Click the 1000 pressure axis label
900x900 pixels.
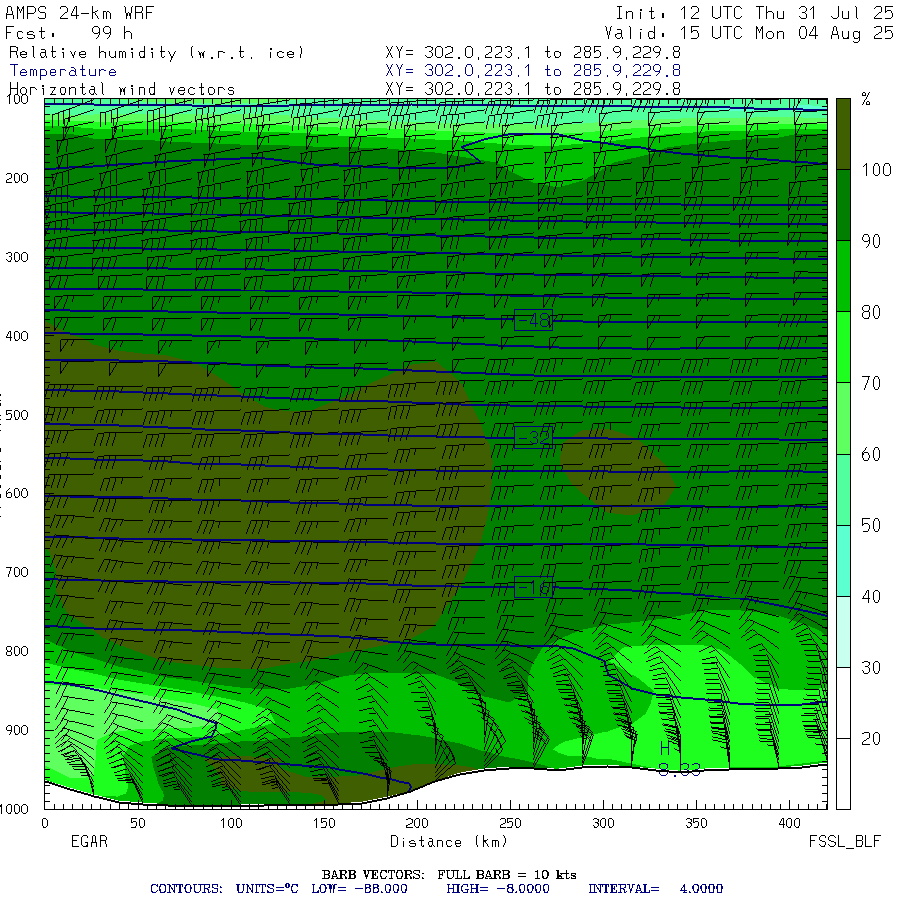[x=14, y=809]
